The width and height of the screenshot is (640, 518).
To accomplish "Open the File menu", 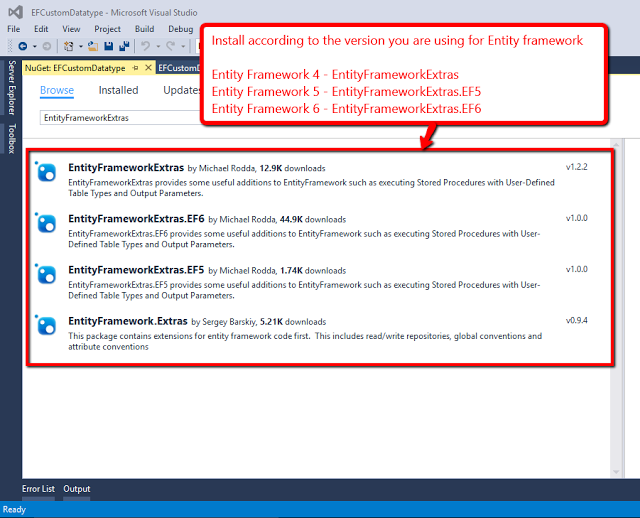I will point(13,29).
